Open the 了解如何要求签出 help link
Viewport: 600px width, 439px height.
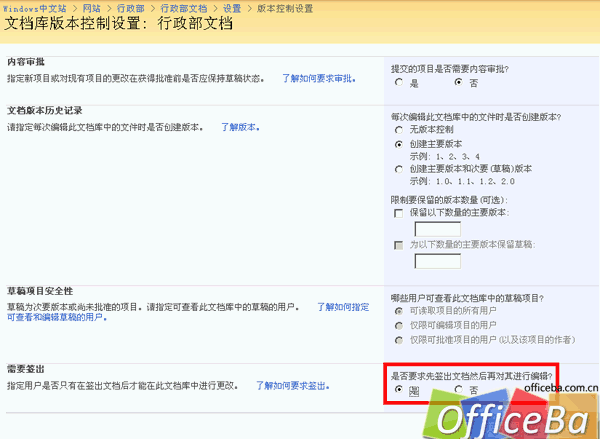pyautogui.click(x=293, y=385)
